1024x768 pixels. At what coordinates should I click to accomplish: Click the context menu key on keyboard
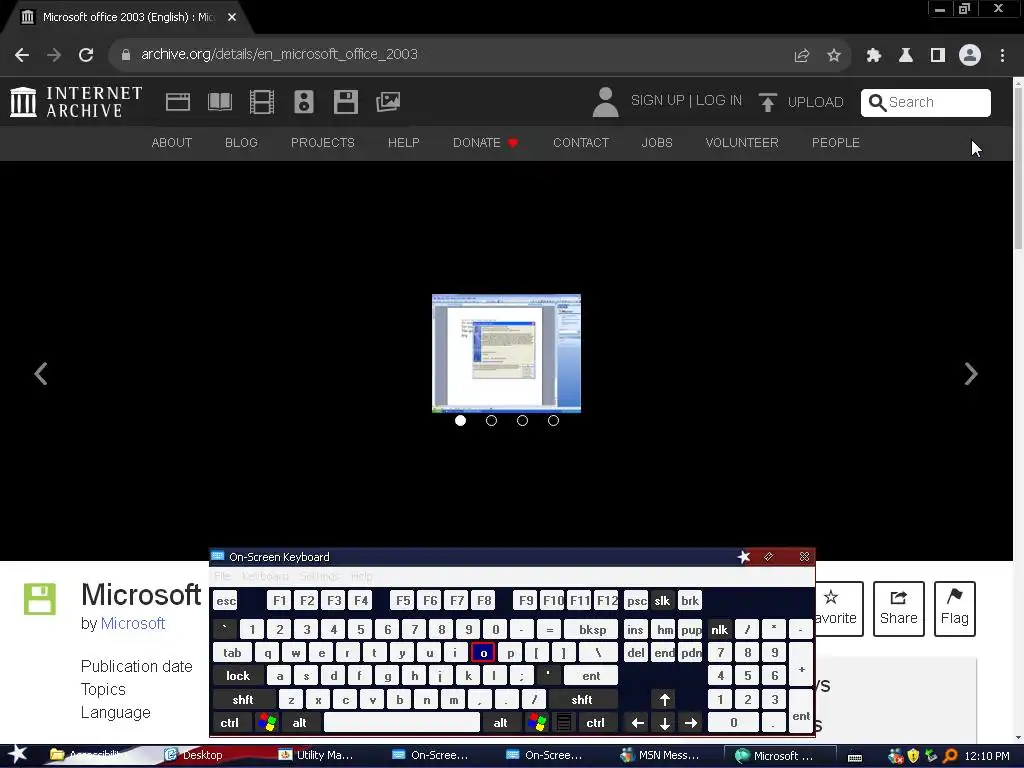pyautogui.click(x=564, y=722)
